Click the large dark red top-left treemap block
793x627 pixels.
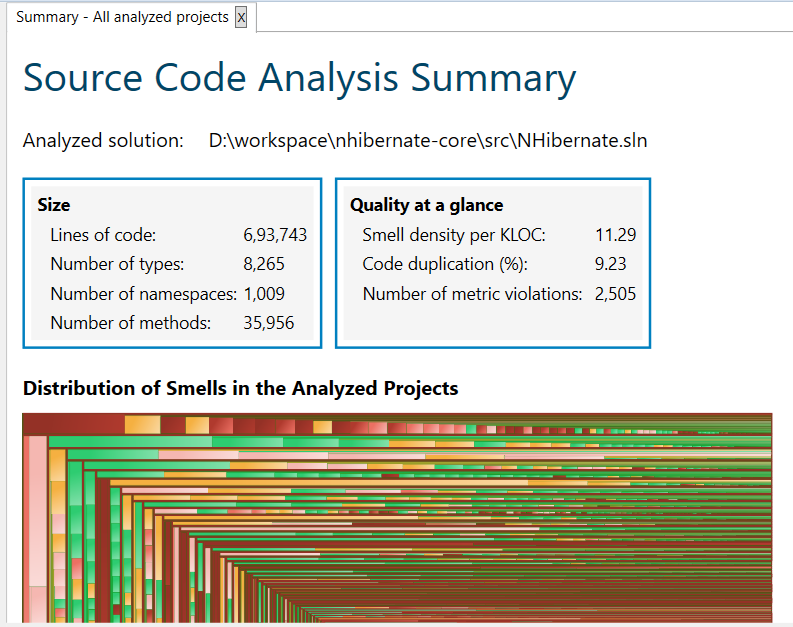tap(72, 425)
